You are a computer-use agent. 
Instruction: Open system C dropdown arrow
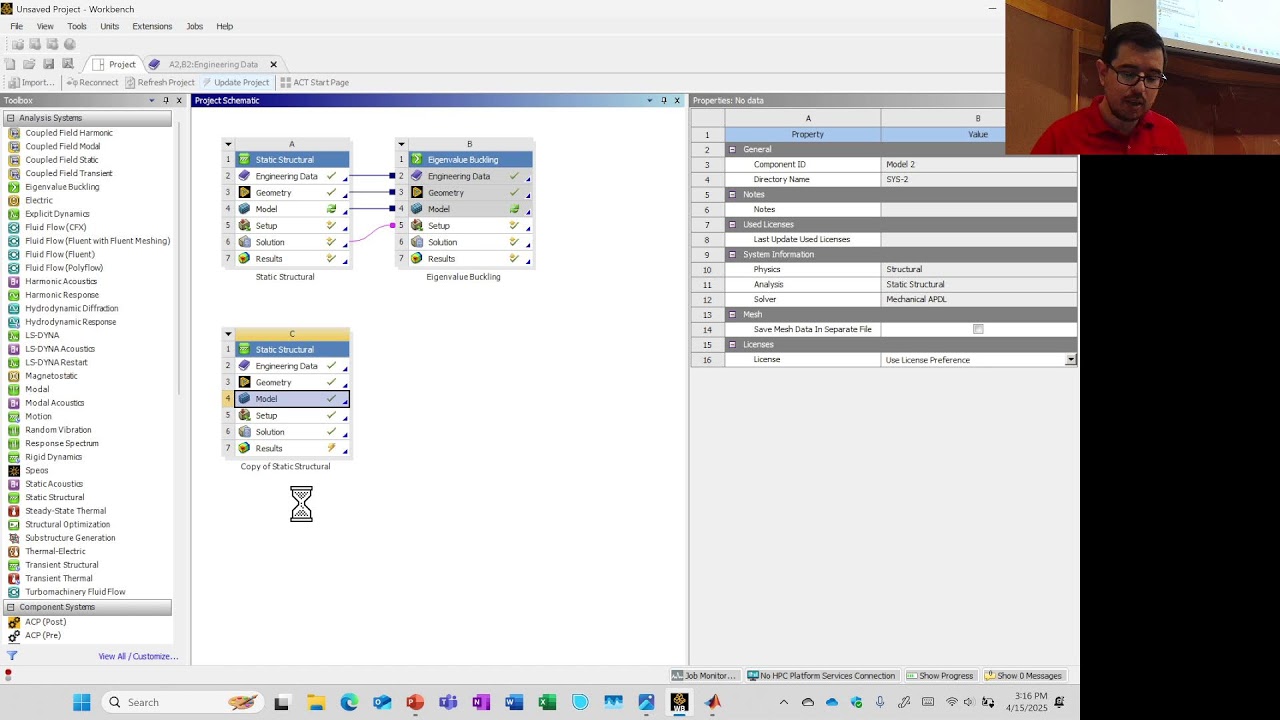click(x=228, y=334)
